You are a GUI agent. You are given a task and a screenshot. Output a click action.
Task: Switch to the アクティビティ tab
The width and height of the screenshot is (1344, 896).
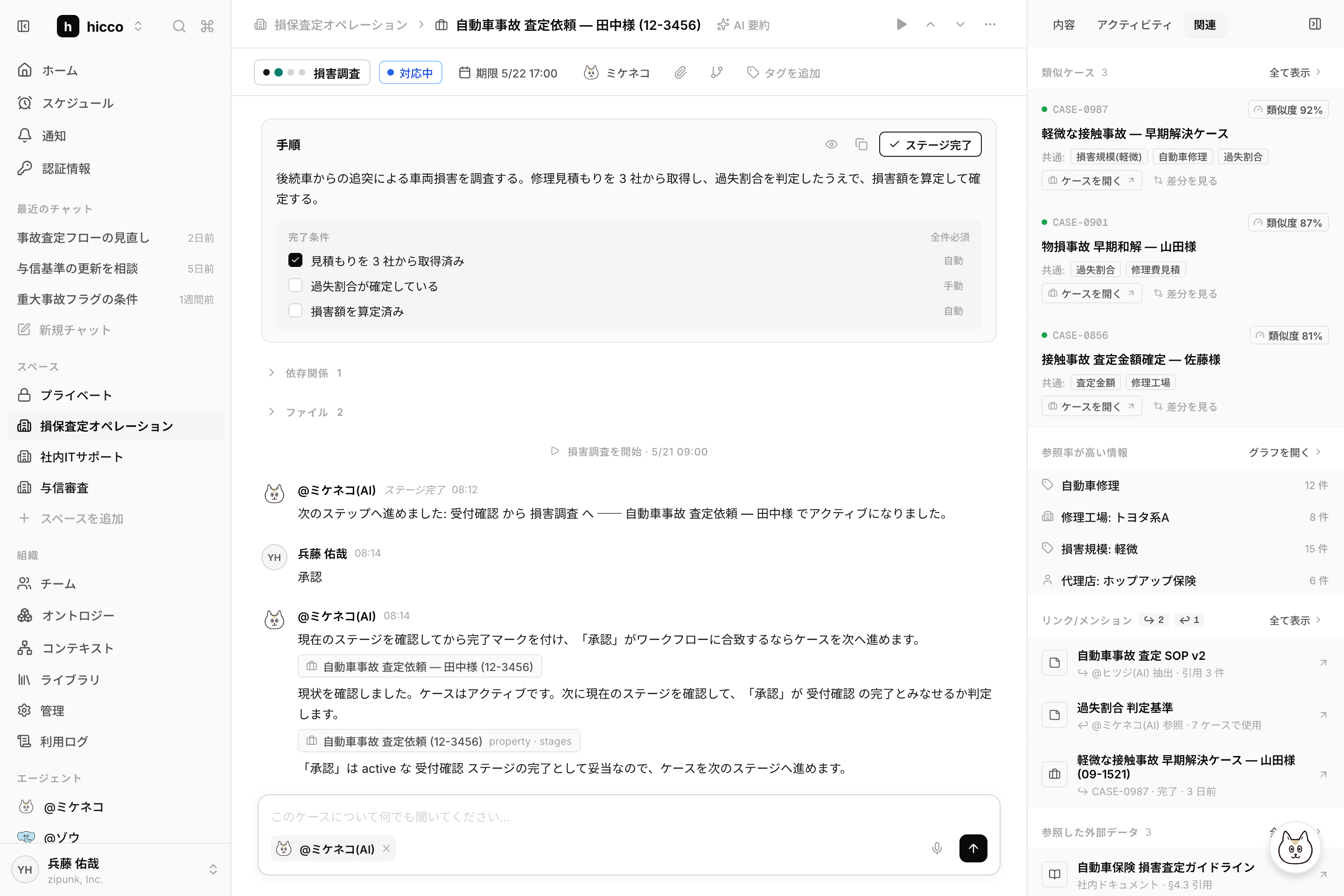pyautogui.click(x=1134, y=25)
